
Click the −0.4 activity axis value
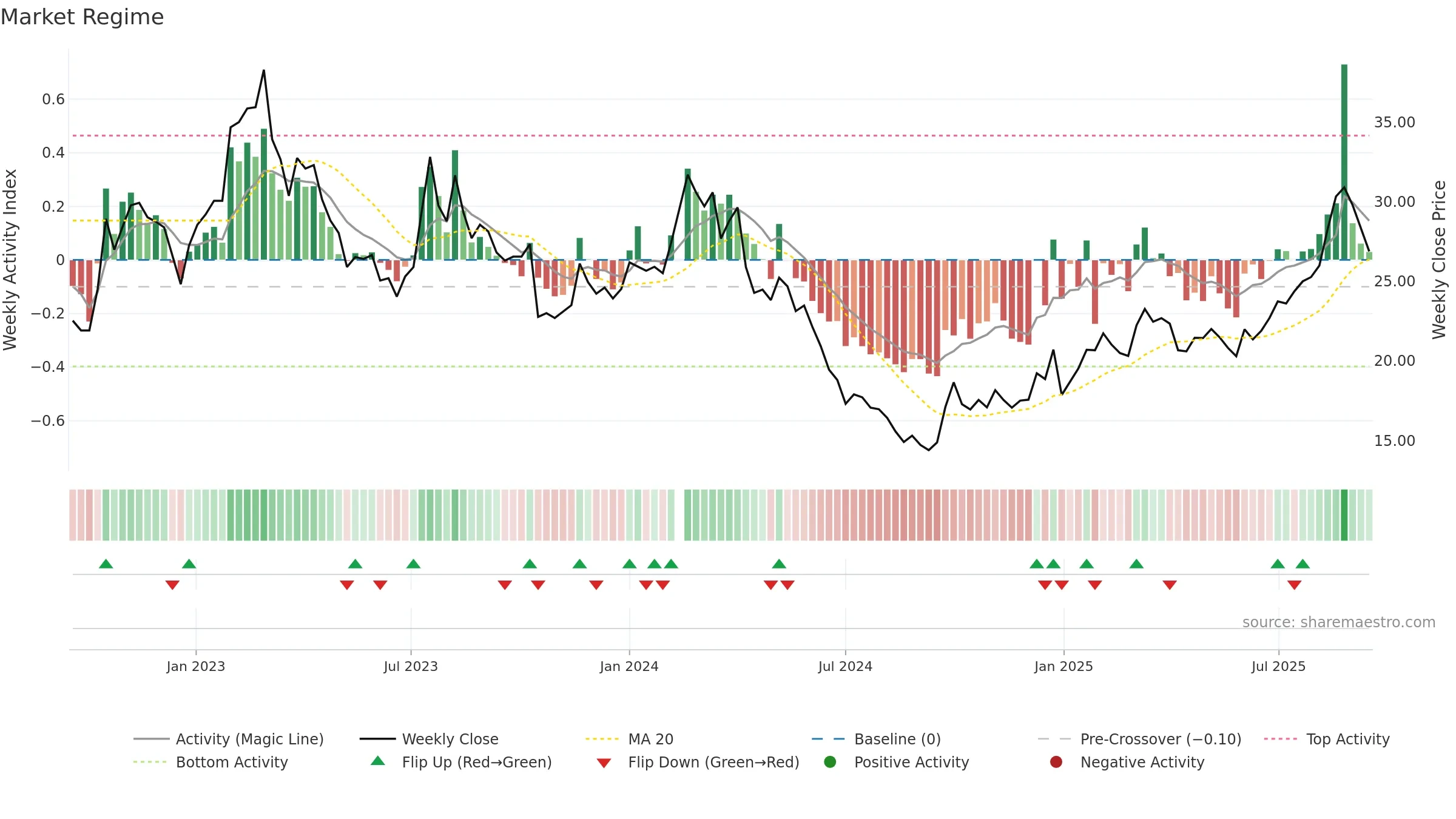(x=47, y=366)
